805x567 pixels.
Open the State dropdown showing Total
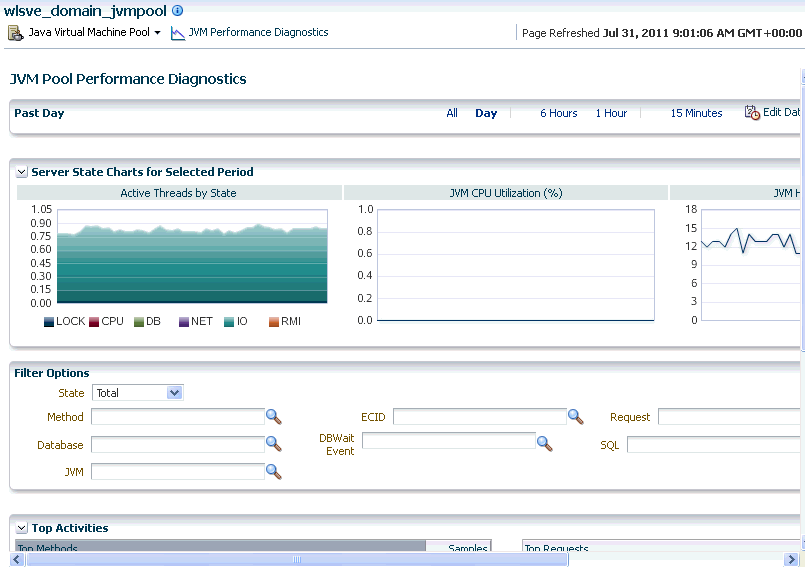(x=138, y=393)
